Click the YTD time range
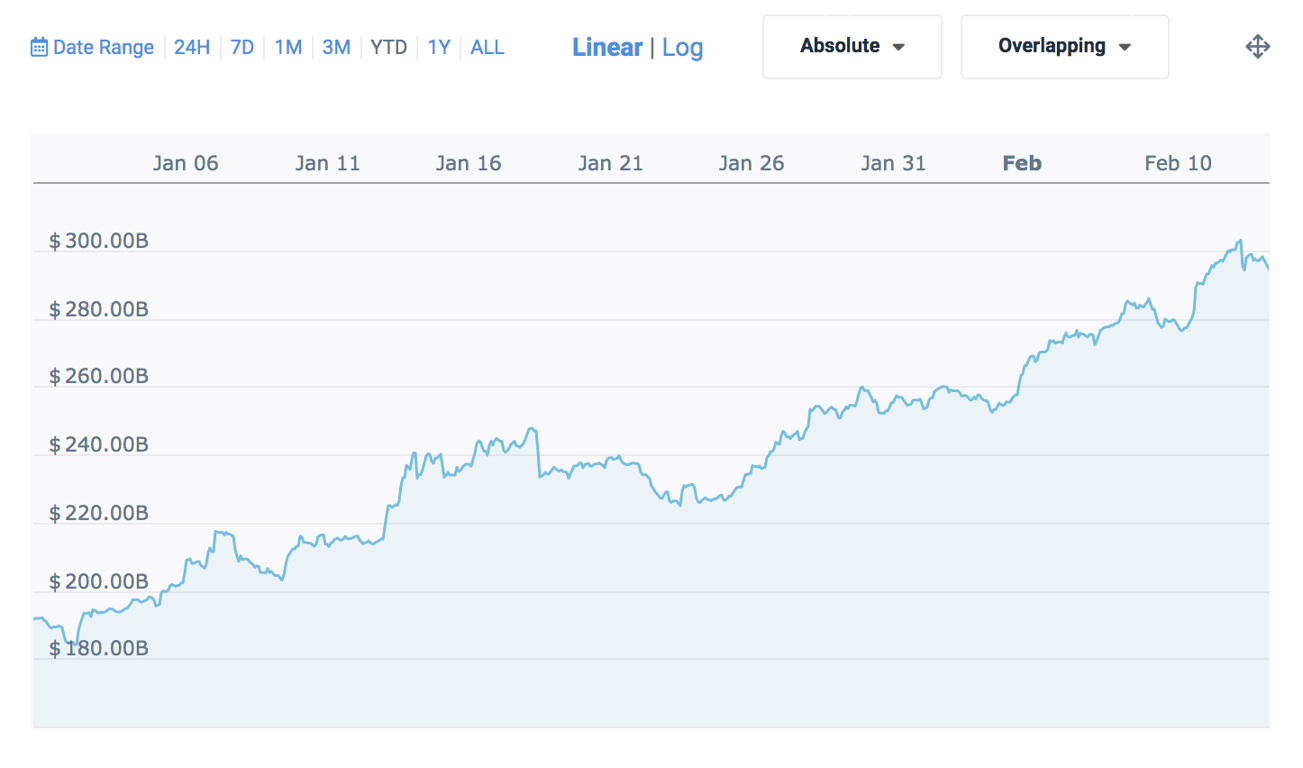The height and width of the screenshot is (768, 1303). pyautogui.click(x=388, y=47)
